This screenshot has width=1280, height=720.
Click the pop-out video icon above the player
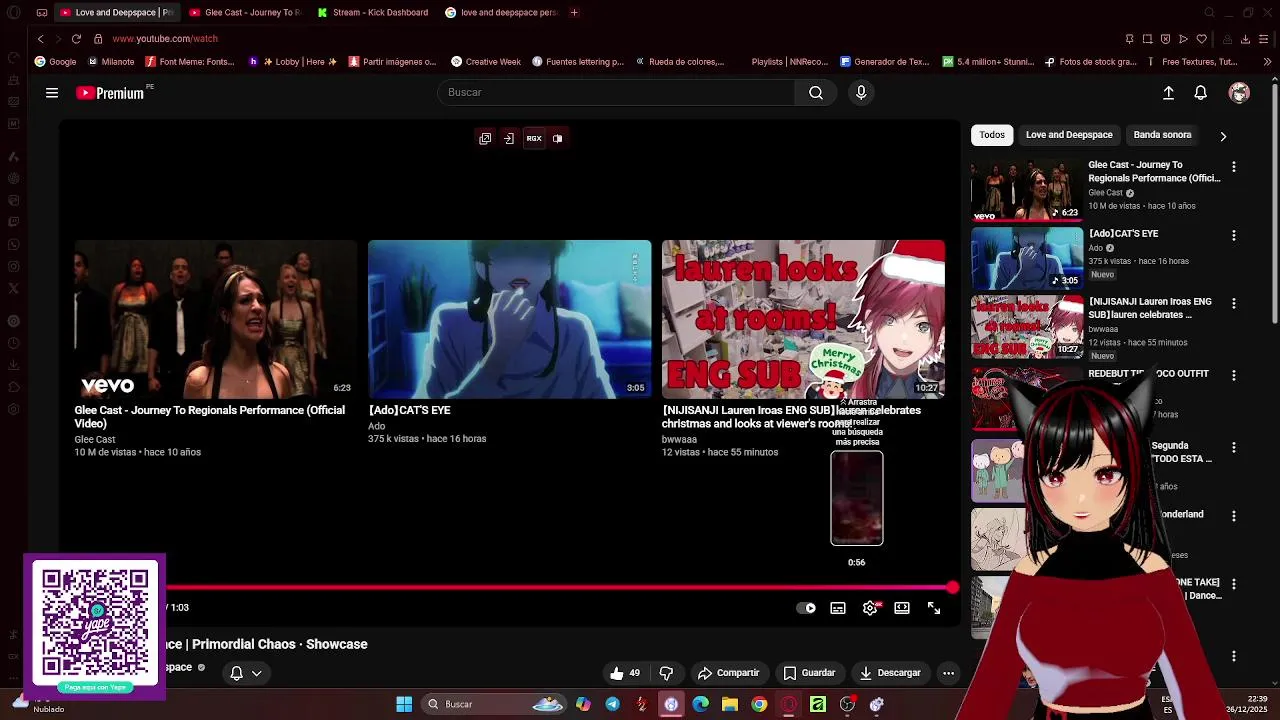click(485, 139)
